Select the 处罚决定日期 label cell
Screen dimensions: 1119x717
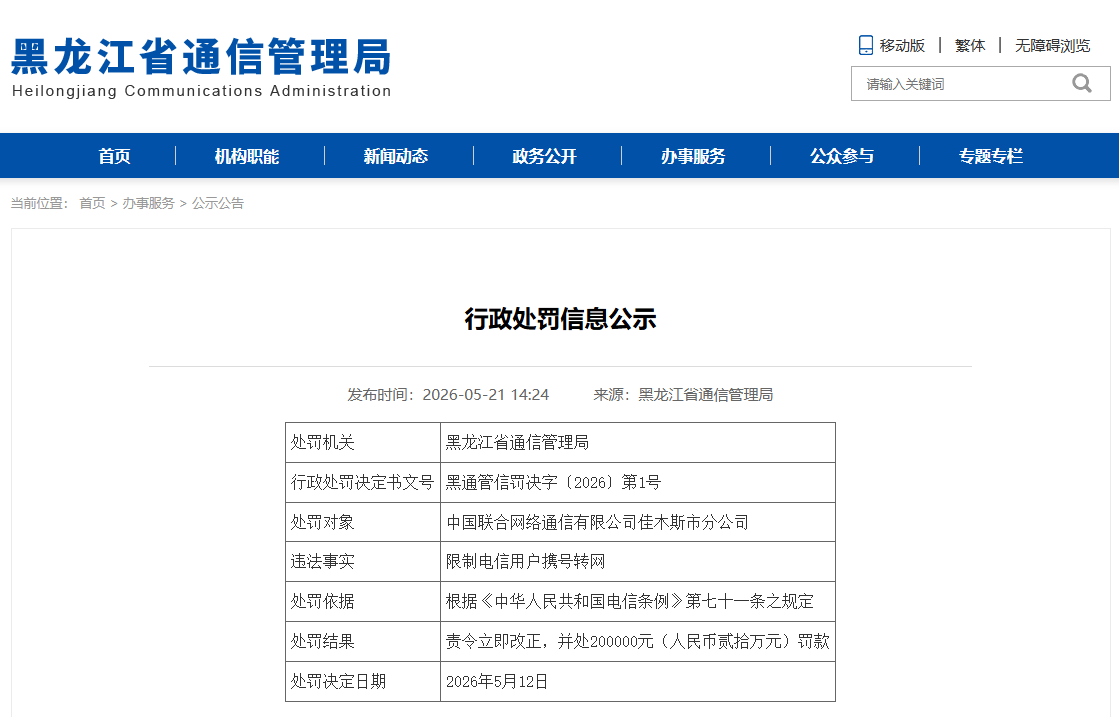pos(363,681)
